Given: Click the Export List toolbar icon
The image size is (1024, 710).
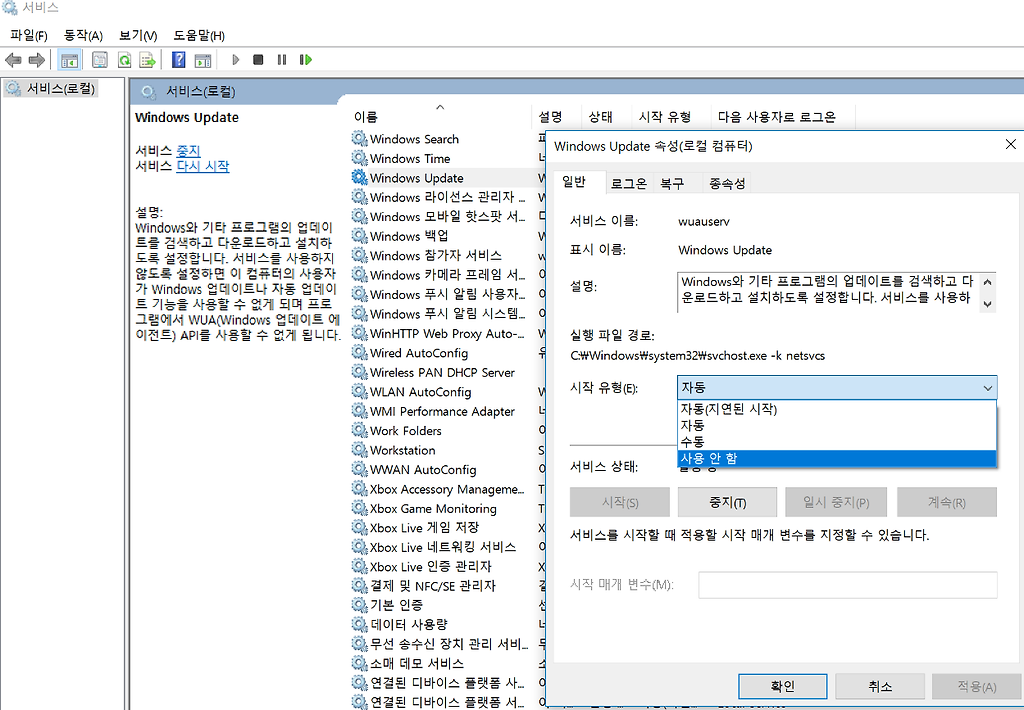Looking at the screenshot, I should 147,60.
